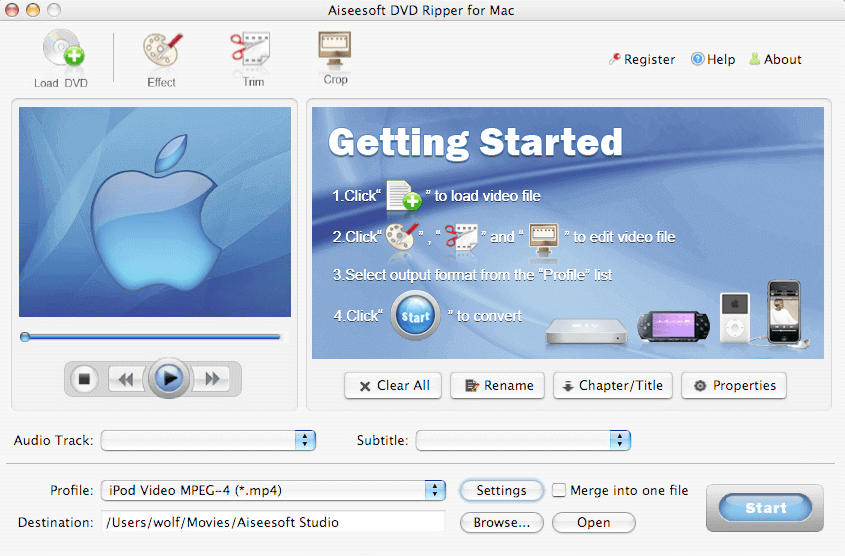Click the PSP device image
845x556 pixels.
point(674,326)
